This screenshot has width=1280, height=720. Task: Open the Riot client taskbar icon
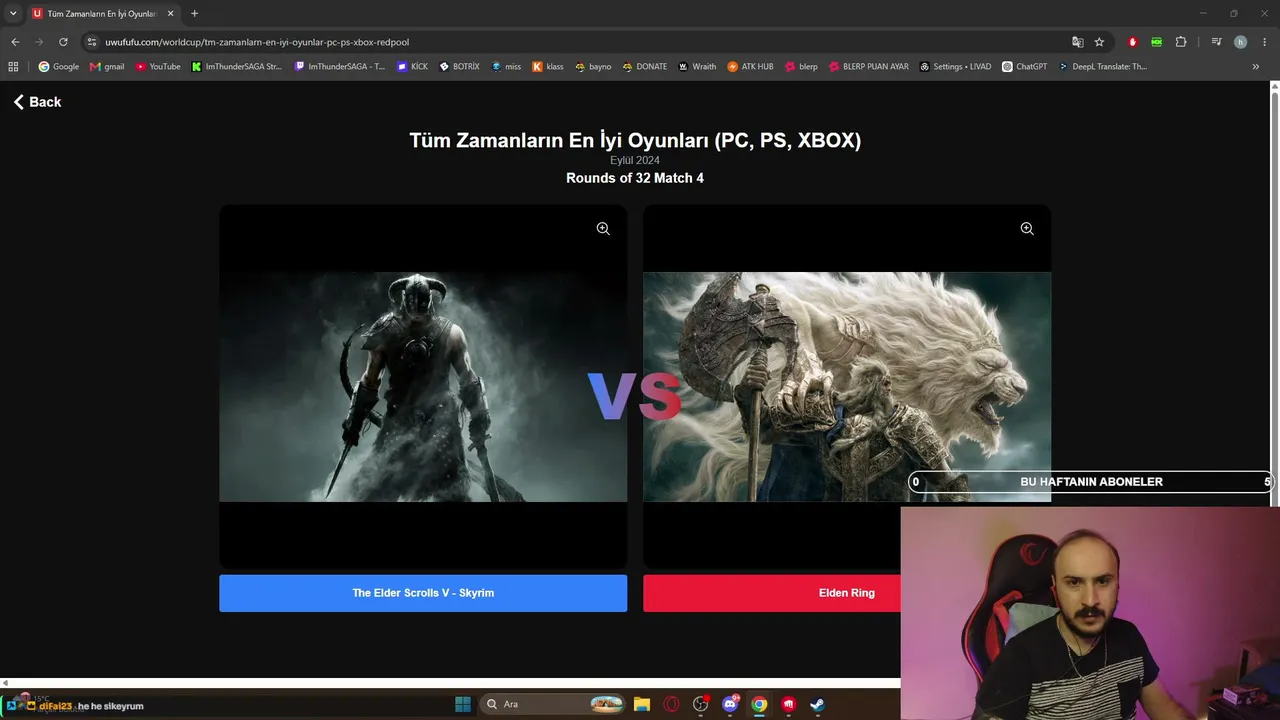(x=788, y=704)
